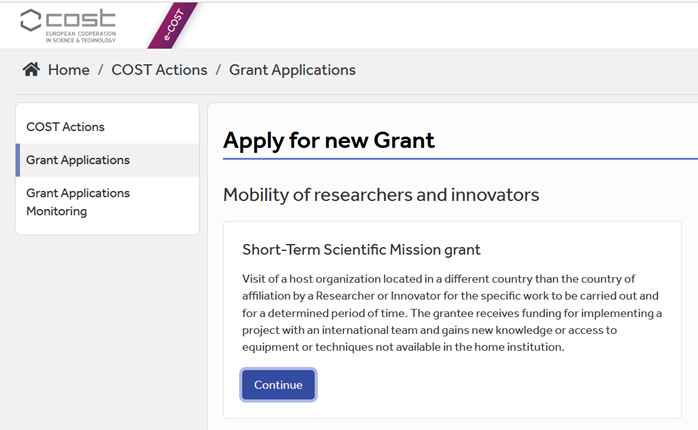The width and height of the screenshot is (698, 430).
Task: Open Grant Applications Monitoring sidebar item
Action: [78, 202]
